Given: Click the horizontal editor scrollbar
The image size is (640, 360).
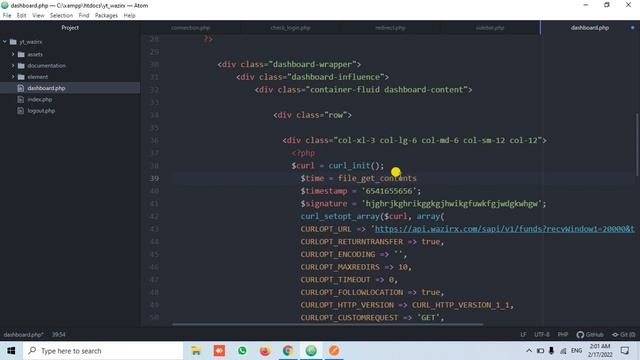Looking at the screenshot, I should tap(328, 324).
